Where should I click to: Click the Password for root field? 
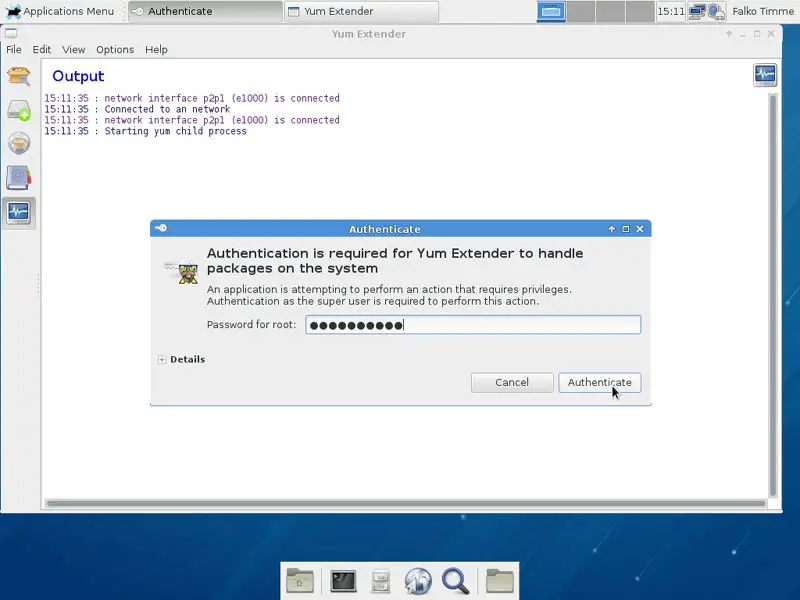click(x=473, y=324)
